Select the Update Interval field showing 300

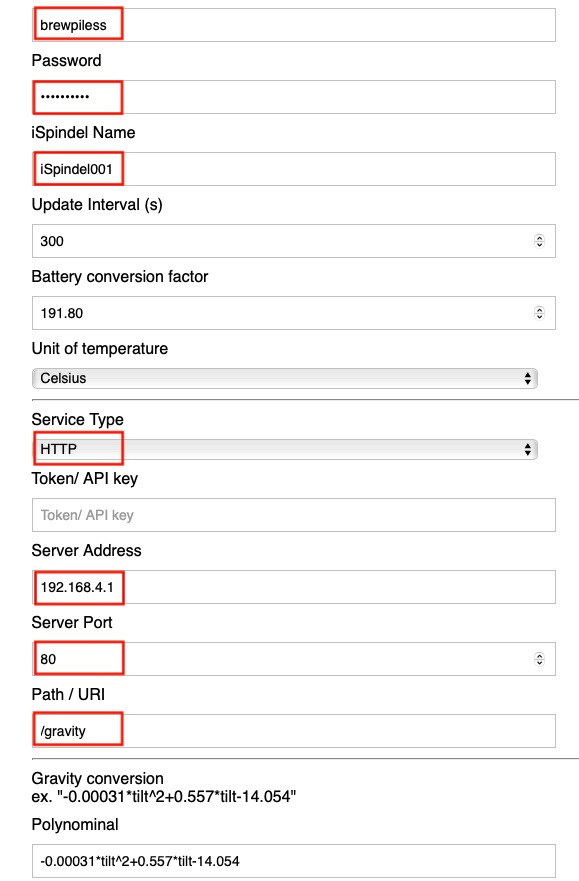click(x=294, y=241)
